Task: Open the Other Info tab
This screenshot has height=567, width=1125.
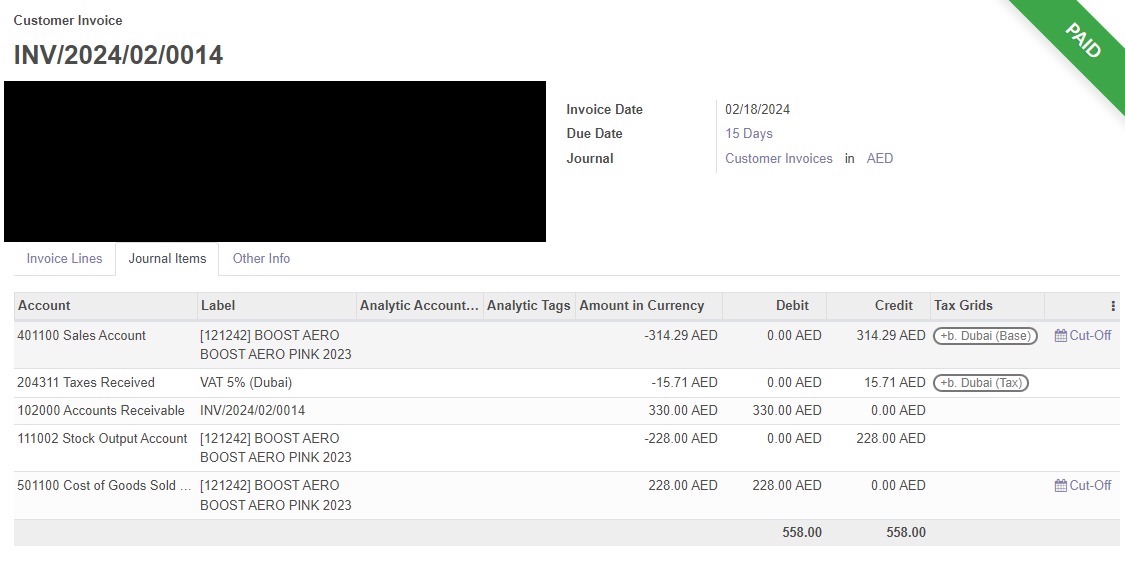Action: [x=261, y=258]
